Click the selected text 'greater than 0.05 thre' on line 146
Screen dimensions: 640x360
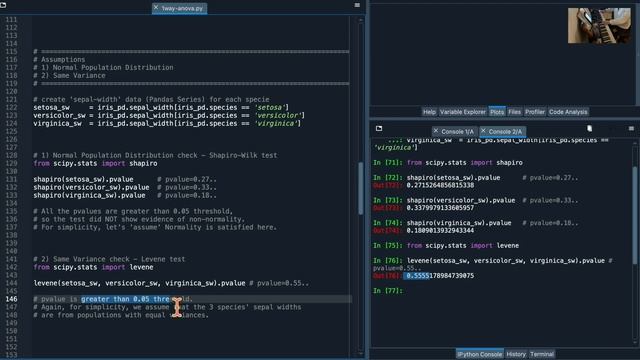[125, 299]
